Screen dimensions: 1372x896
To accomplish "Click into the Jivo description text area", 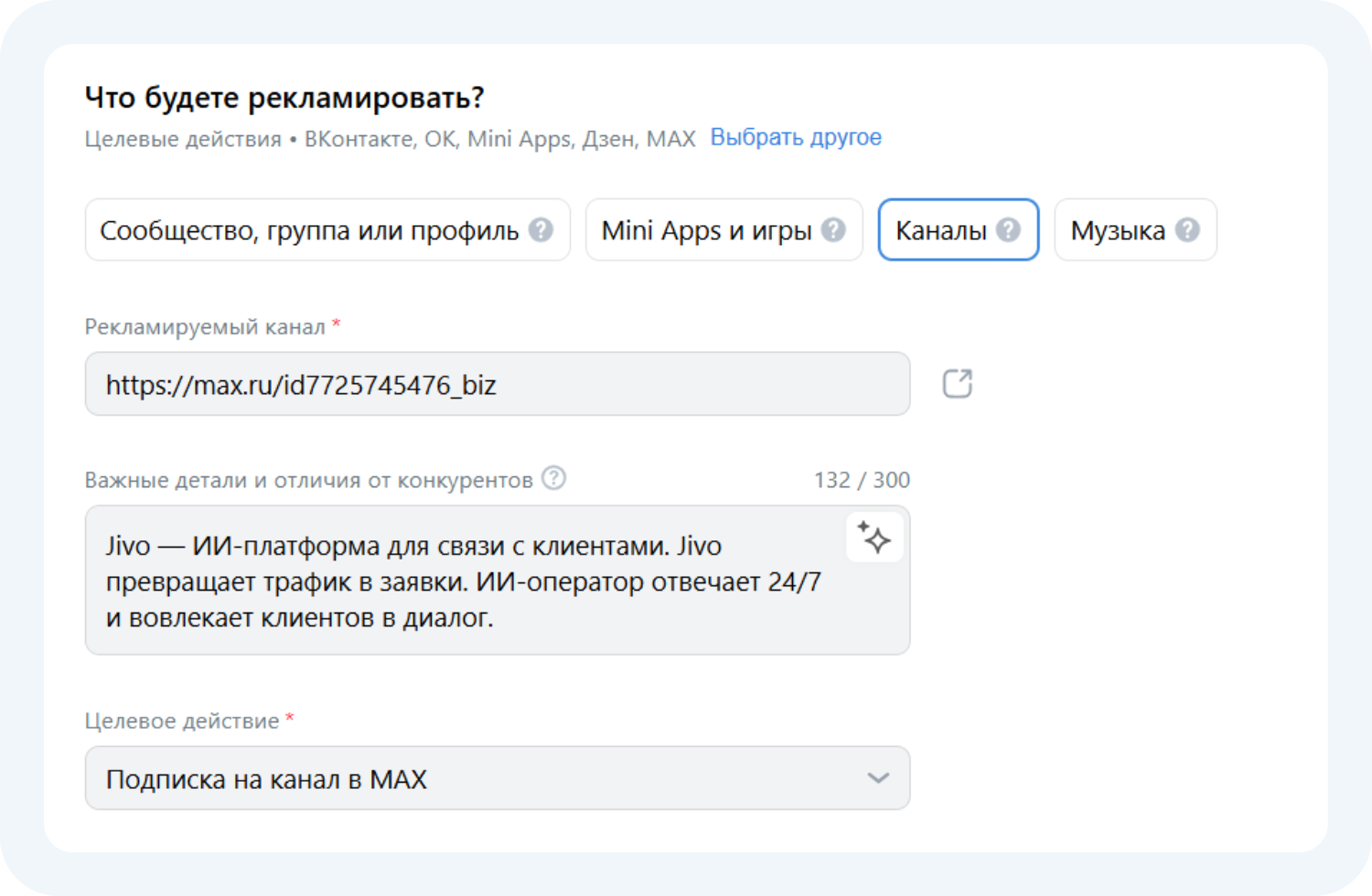I will tap(498, 581).
